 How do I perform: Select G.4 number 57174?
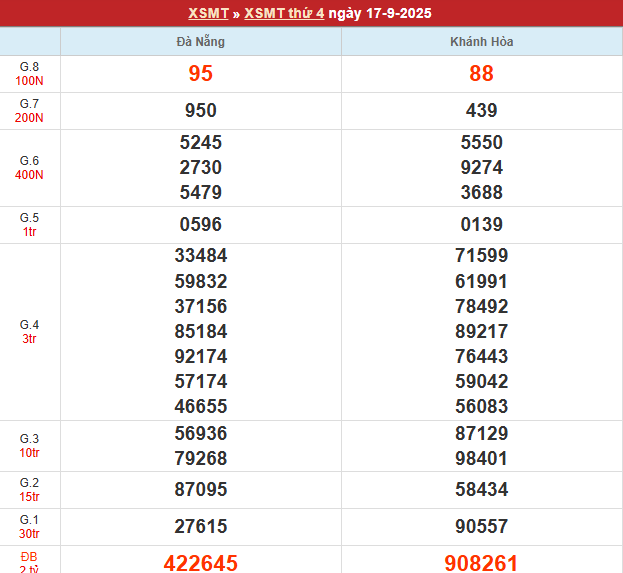tap(201, 381)
